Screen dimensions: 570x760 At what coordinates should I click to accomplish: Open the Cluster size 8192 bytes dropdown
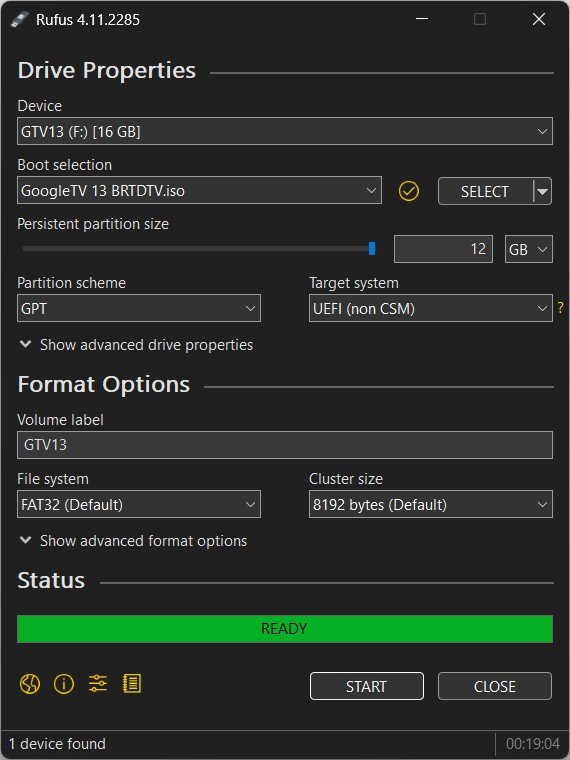pos(430,505)
